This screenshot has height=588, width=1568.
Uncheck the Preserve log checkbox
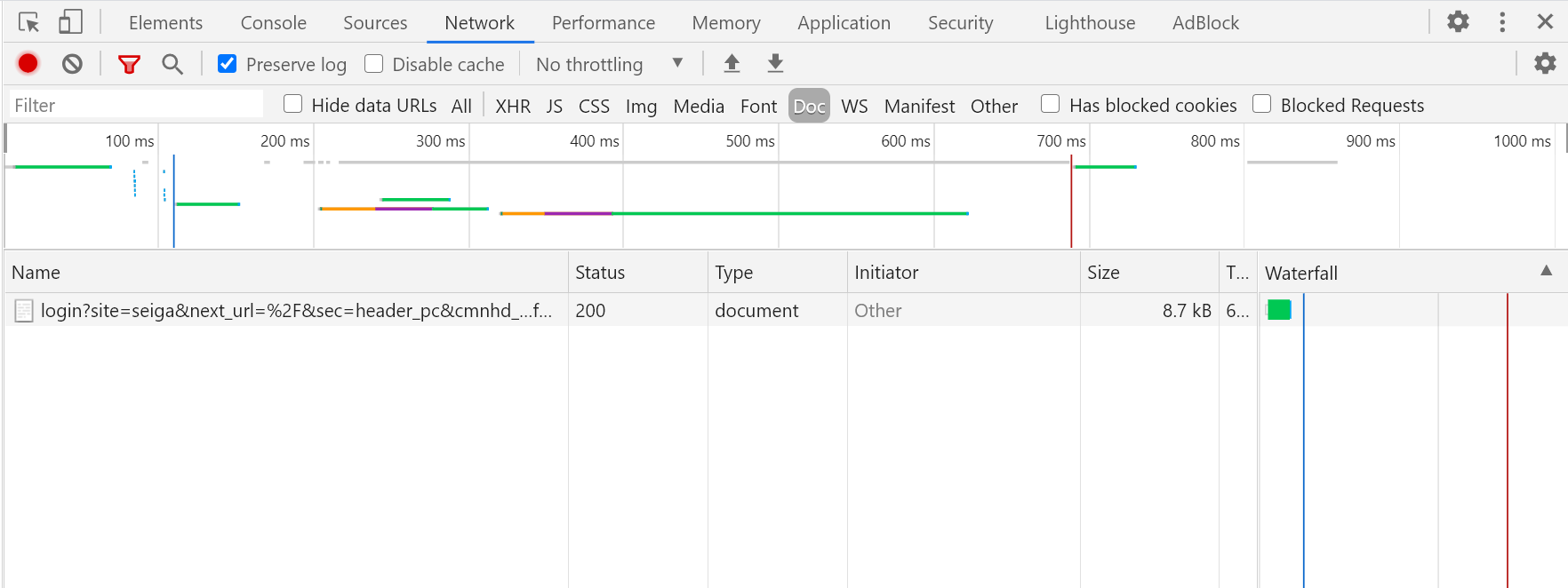228,64
